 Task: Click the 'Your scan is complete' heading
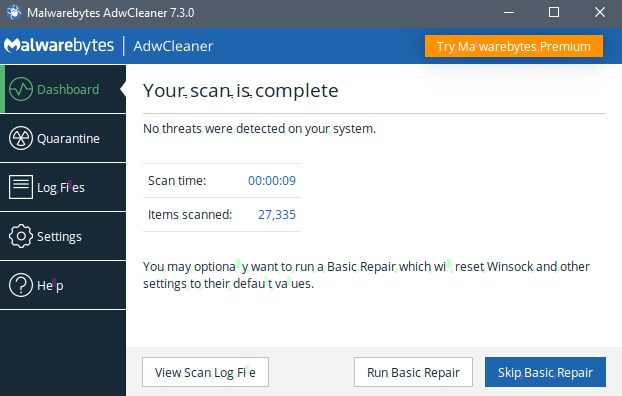(241, 90)
